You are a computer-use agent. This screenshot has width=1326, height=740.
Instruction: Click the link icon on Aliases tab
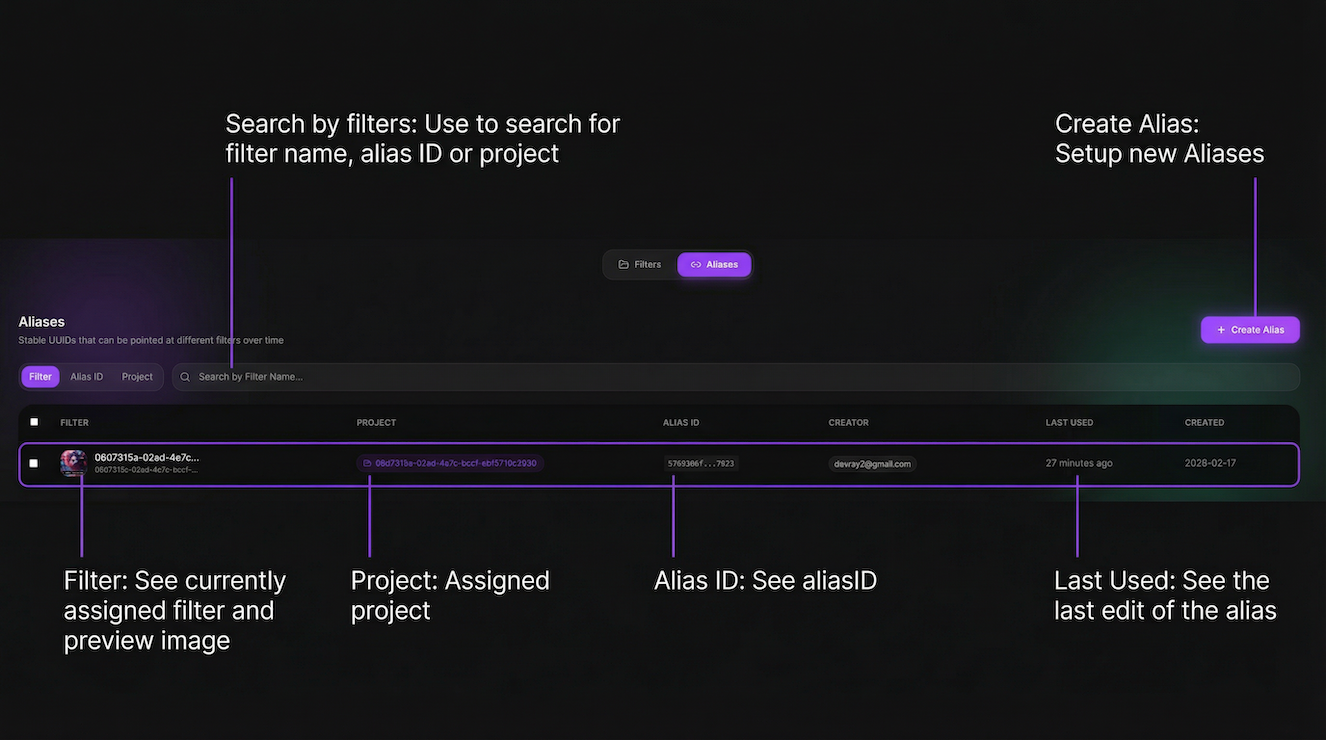696,265
